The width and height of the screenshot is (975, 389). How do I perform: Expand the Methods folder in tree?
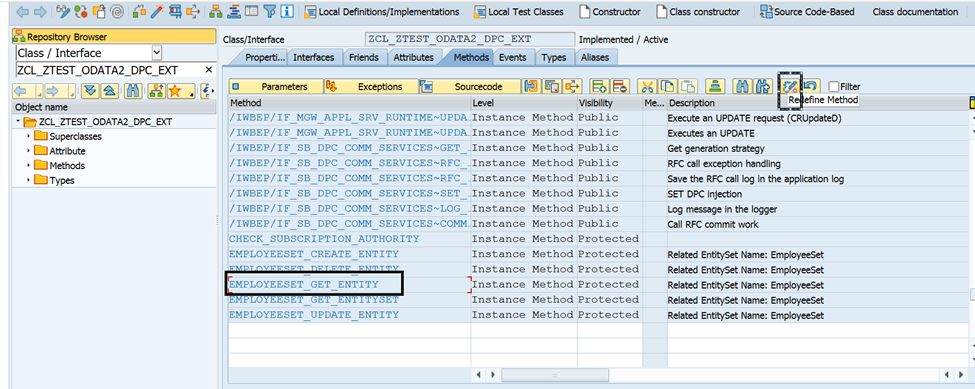[28, 166]
